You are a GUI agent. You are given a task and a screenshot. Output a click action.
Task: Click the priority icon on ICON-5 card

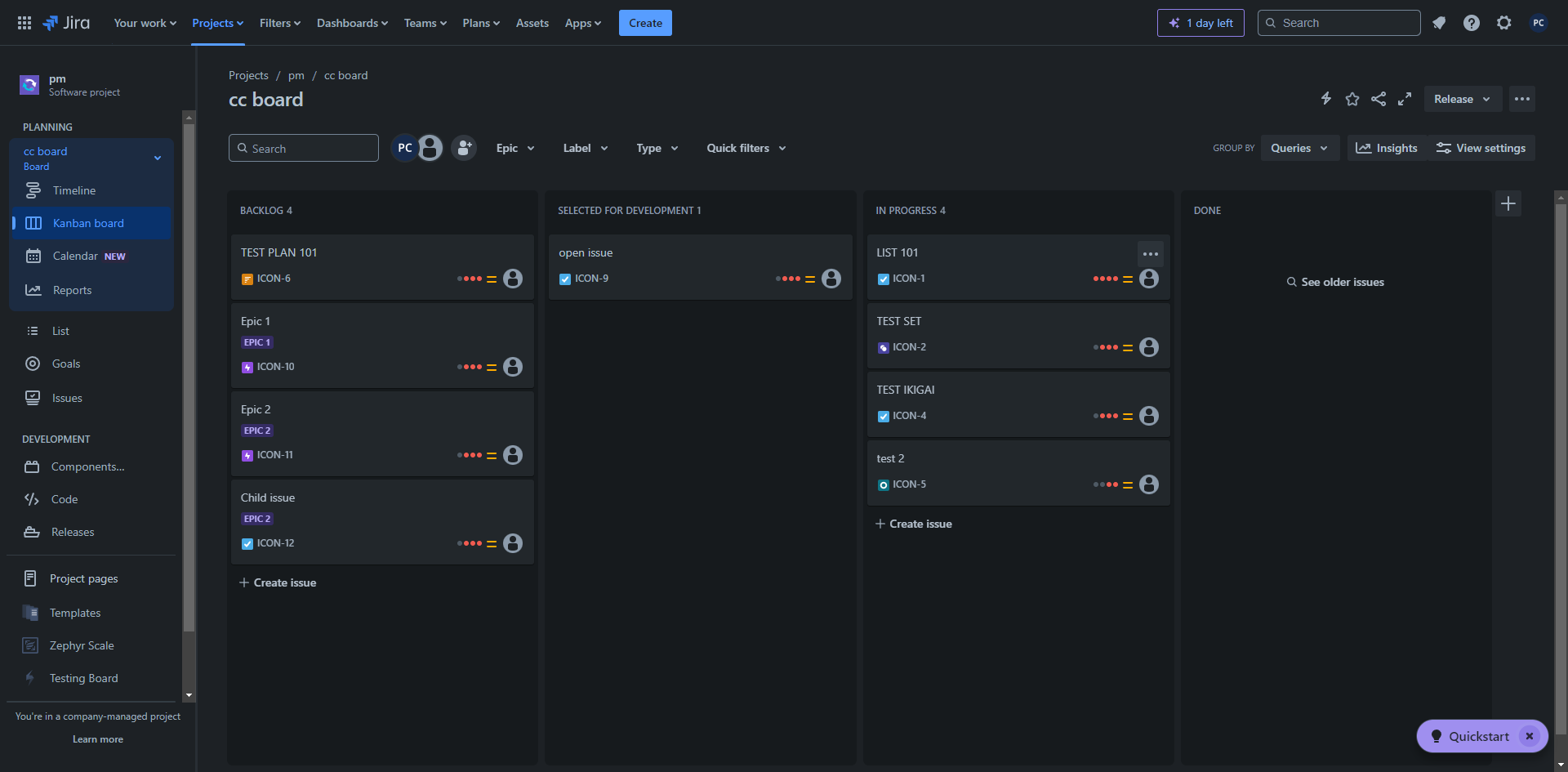click(x=1128, y=485)
